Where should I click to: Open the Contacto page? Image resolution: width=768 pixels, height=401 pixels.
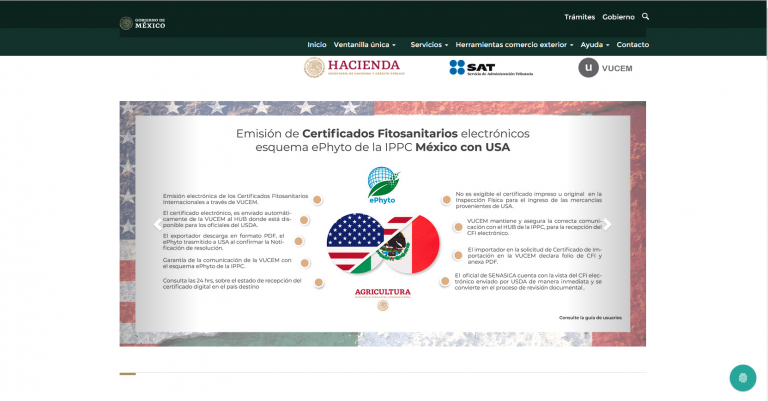point(633,45)
